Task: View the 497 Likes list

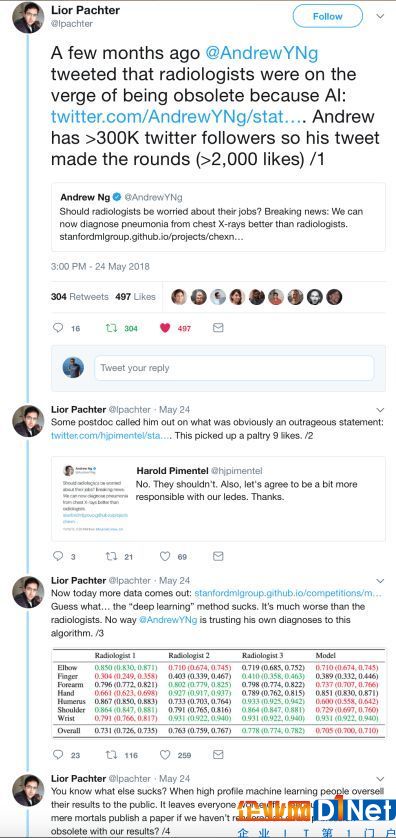Action: coord(135,297)
